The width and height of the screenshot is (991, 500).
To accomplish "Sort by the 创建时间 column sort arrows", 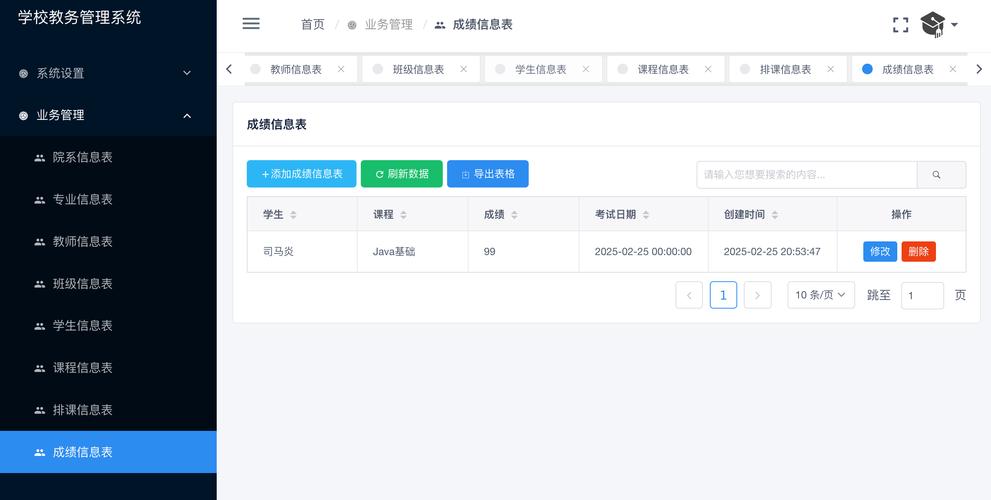I will [x=775, y=215].
